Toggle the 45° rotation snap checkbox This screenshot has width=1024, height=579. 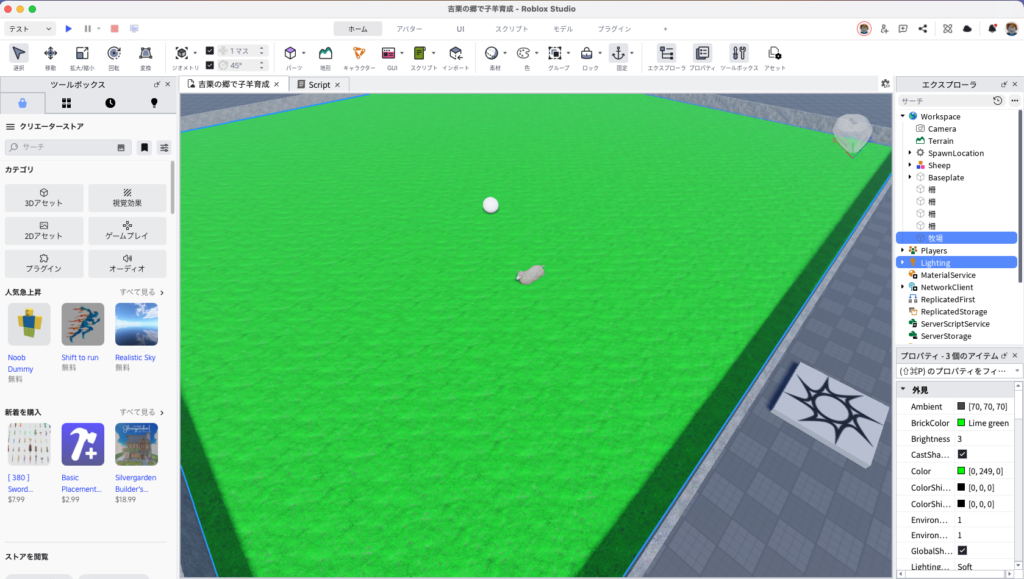(210, 65)
